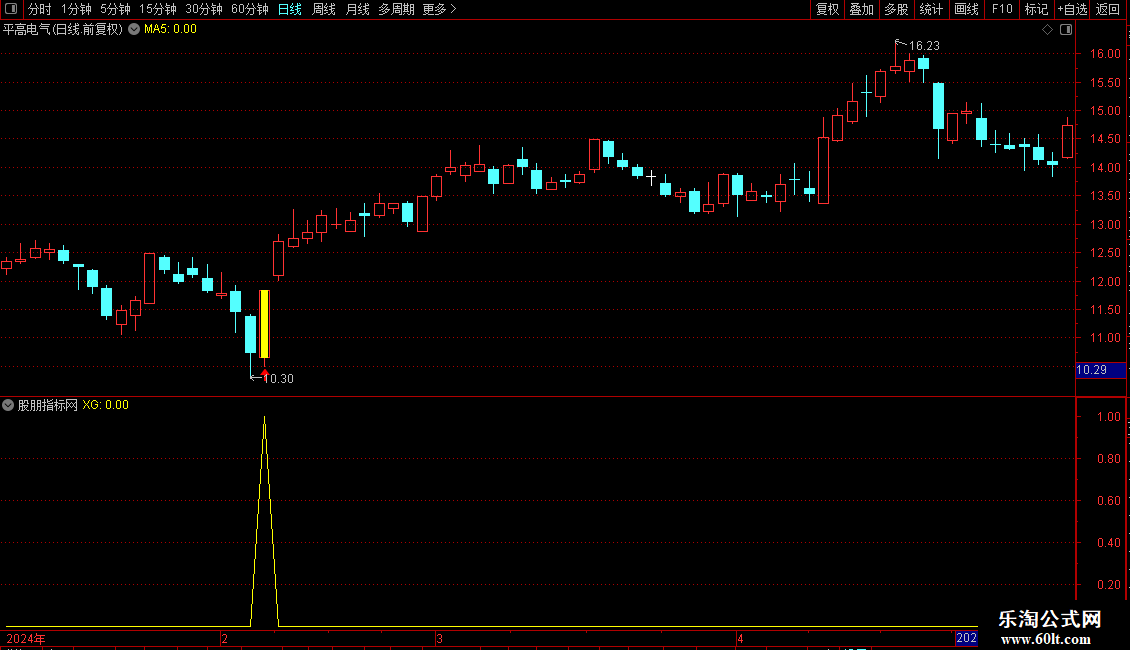
Task: Click the red diamond signal marker below candle
Action: pyautogui.click(x=264, y=373)
